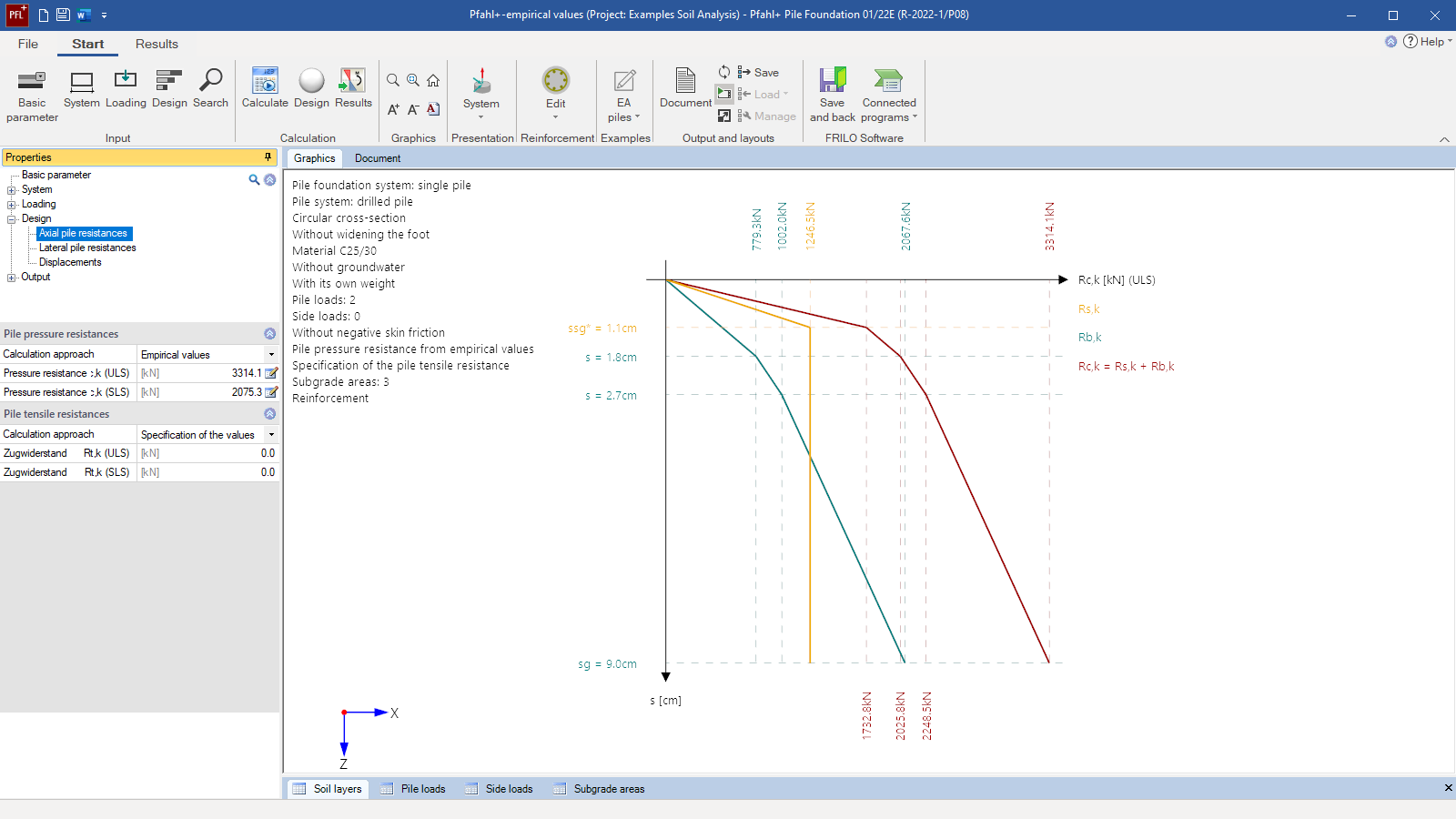Close the bottom table panel
Screen dimensions: 1456x819
1448,788
